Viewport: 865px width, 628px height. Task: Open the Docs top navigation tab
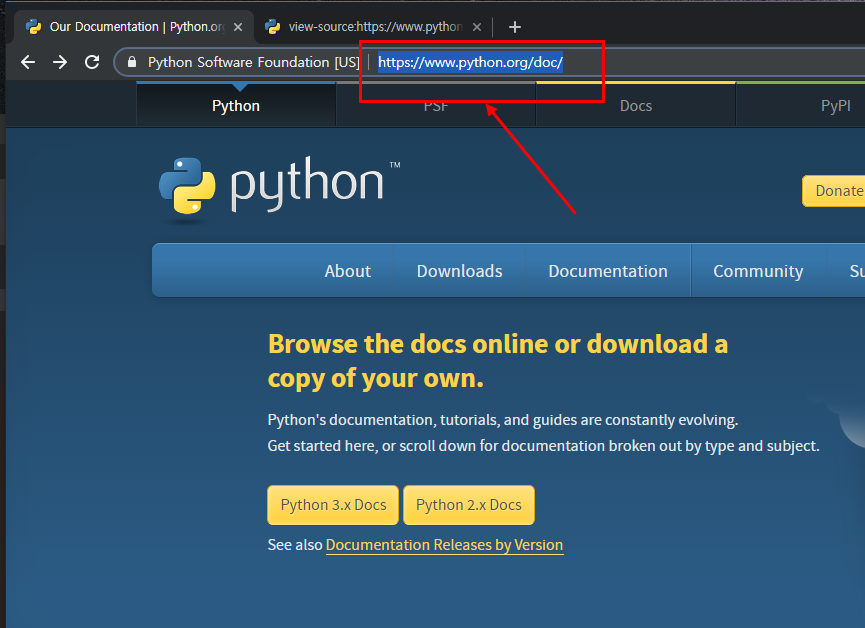point(636,106)
